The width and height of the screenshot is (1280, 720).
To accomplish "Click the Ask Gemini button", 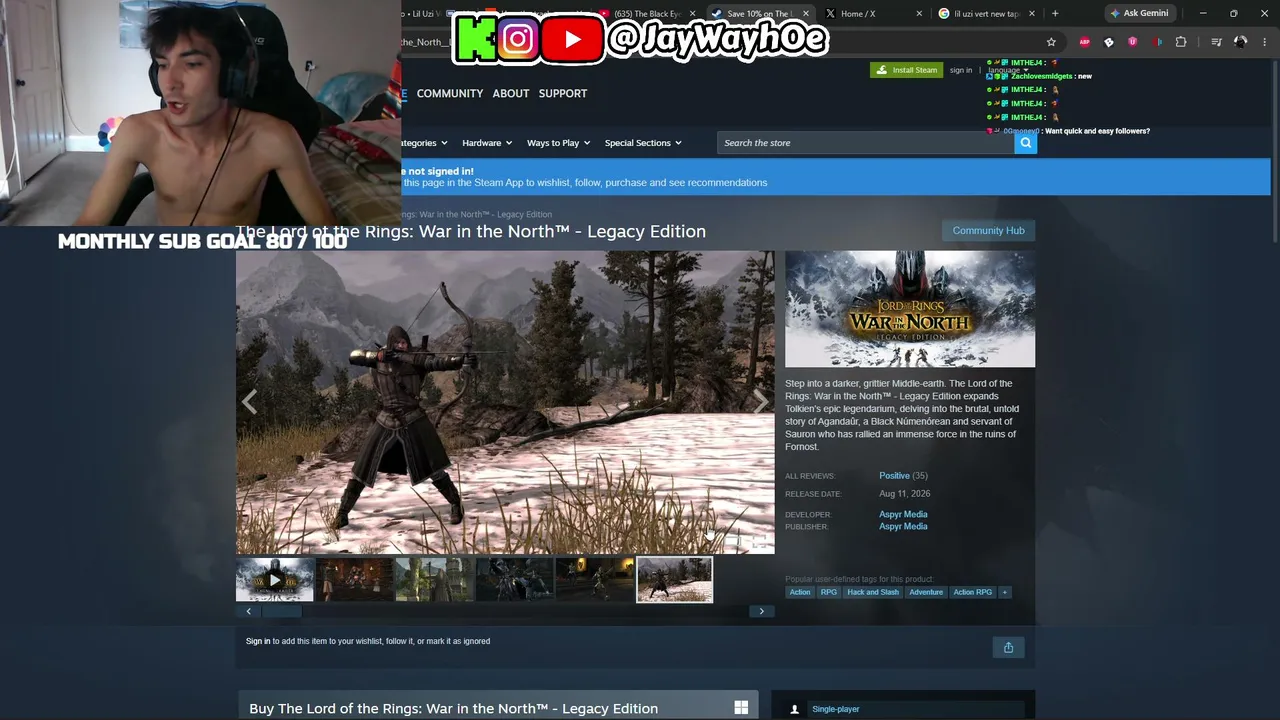I will coord(1139,13).
